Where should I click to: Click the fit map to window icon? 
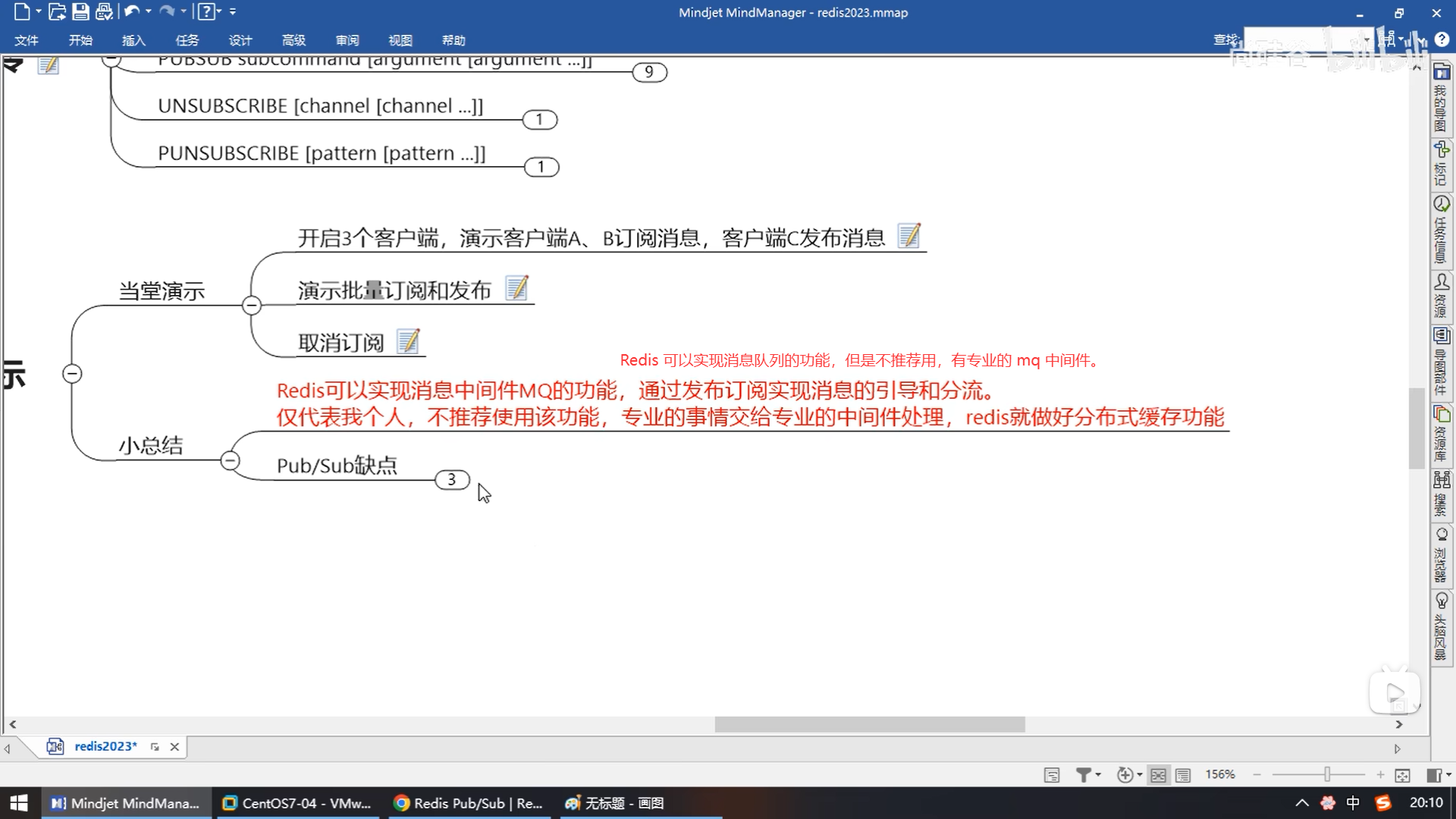point(1402,774)
